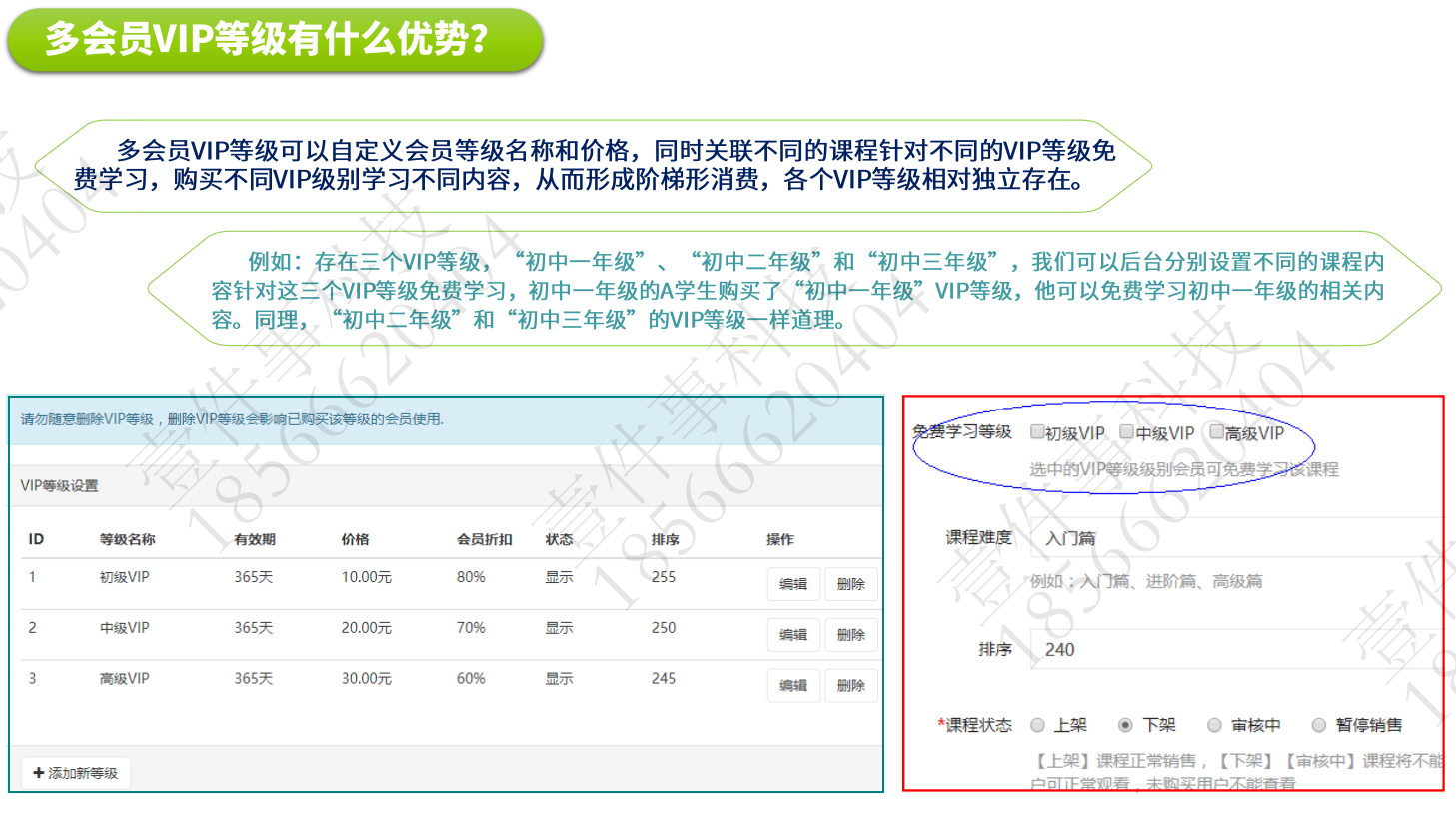Click the 10.00元 price cell
Viewport: 1456px width, 819px height.
367,577
